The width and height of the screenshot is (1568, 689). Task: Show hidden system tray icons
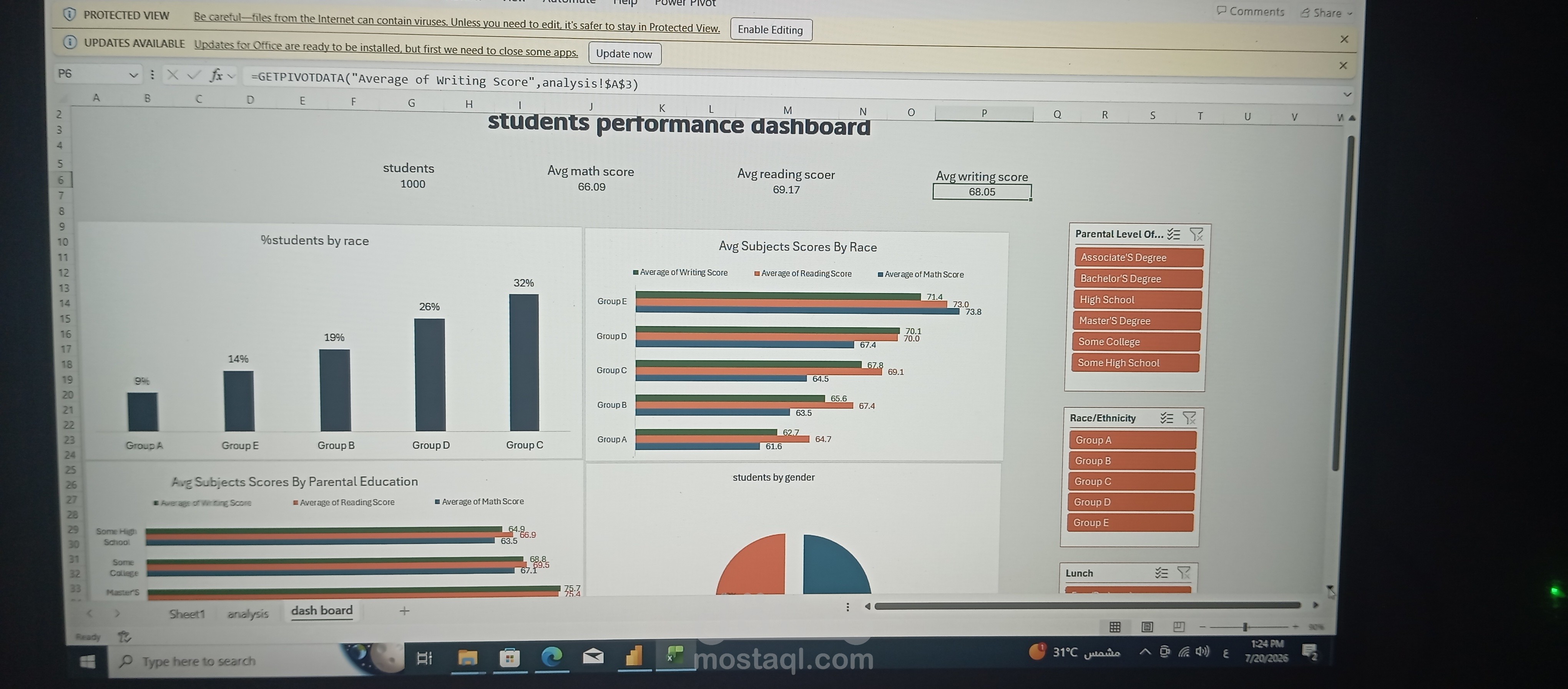1145,652
